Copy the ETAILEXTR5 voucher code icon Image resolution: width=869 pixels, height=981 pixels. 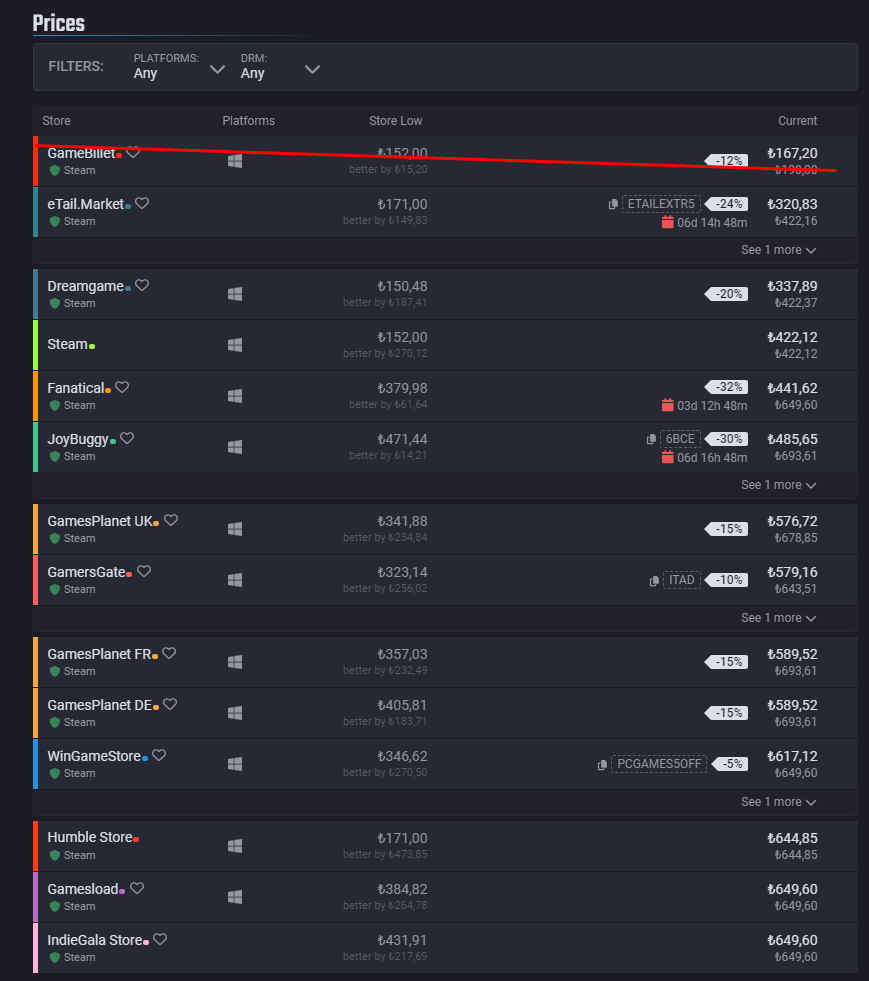coord(614,204)
